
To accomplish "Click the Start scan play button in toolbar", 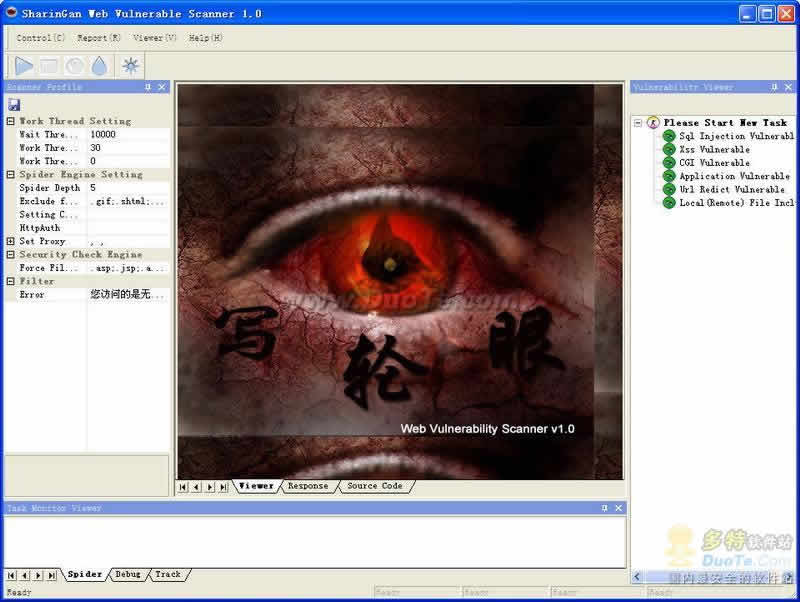I will 24,66.
